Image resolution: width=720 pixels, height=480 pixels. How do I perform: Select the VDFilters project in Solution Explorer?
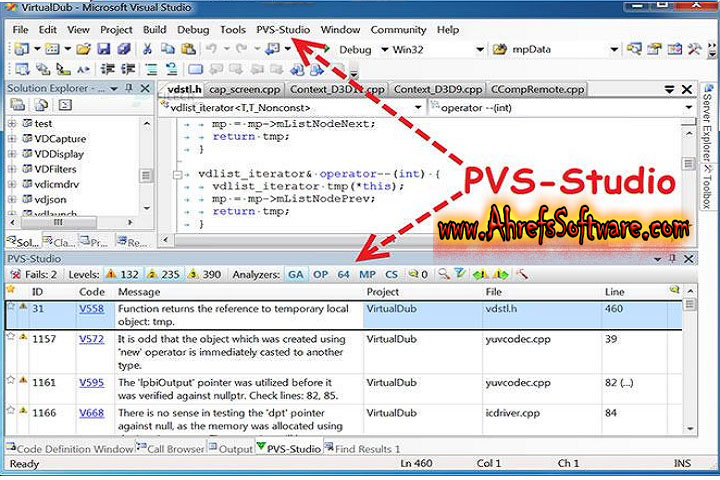[x=59, y=169]
